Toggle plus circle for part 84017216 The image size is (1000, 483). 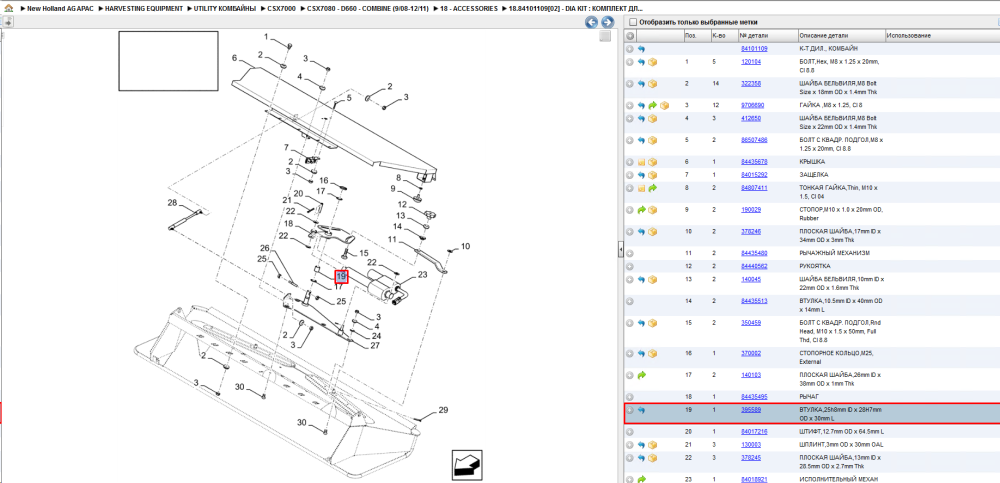[630, 432]
